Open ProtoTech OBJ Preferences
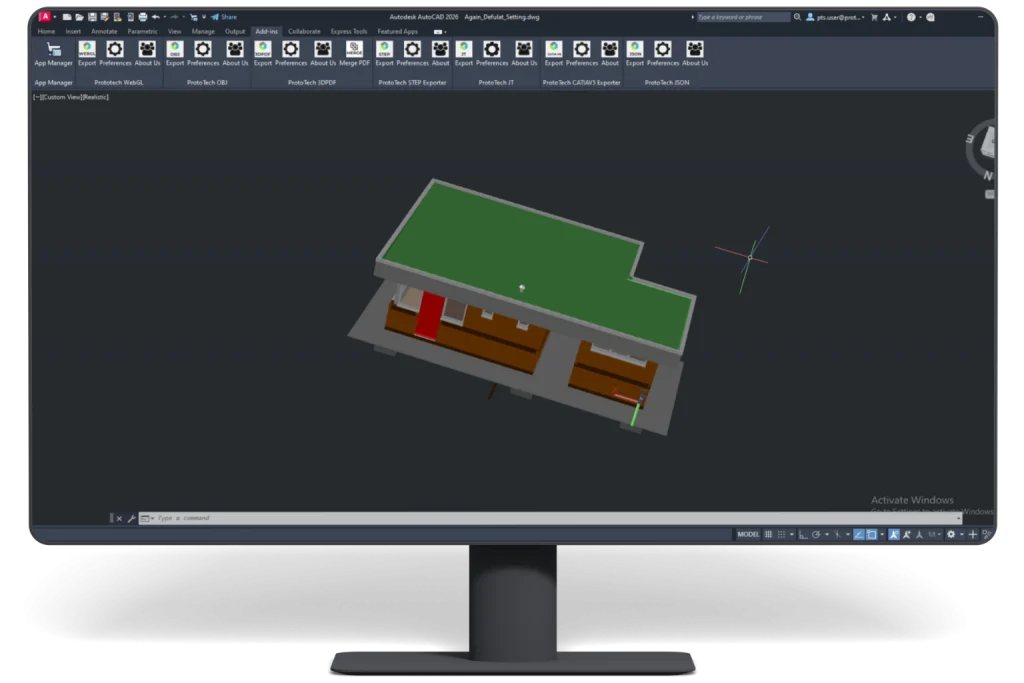Image resolution: width=1024 pixels, height=683 pixels. 202,50
